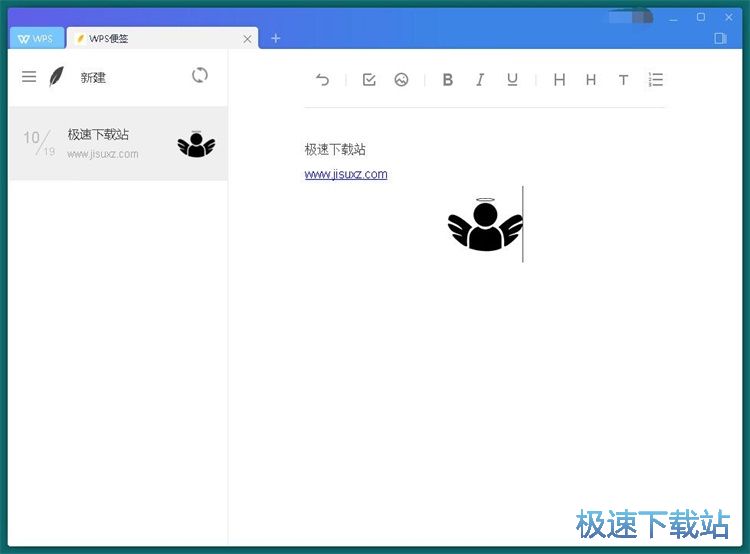Click the 极速下载站 title text in the editor

tap(335, 149)
